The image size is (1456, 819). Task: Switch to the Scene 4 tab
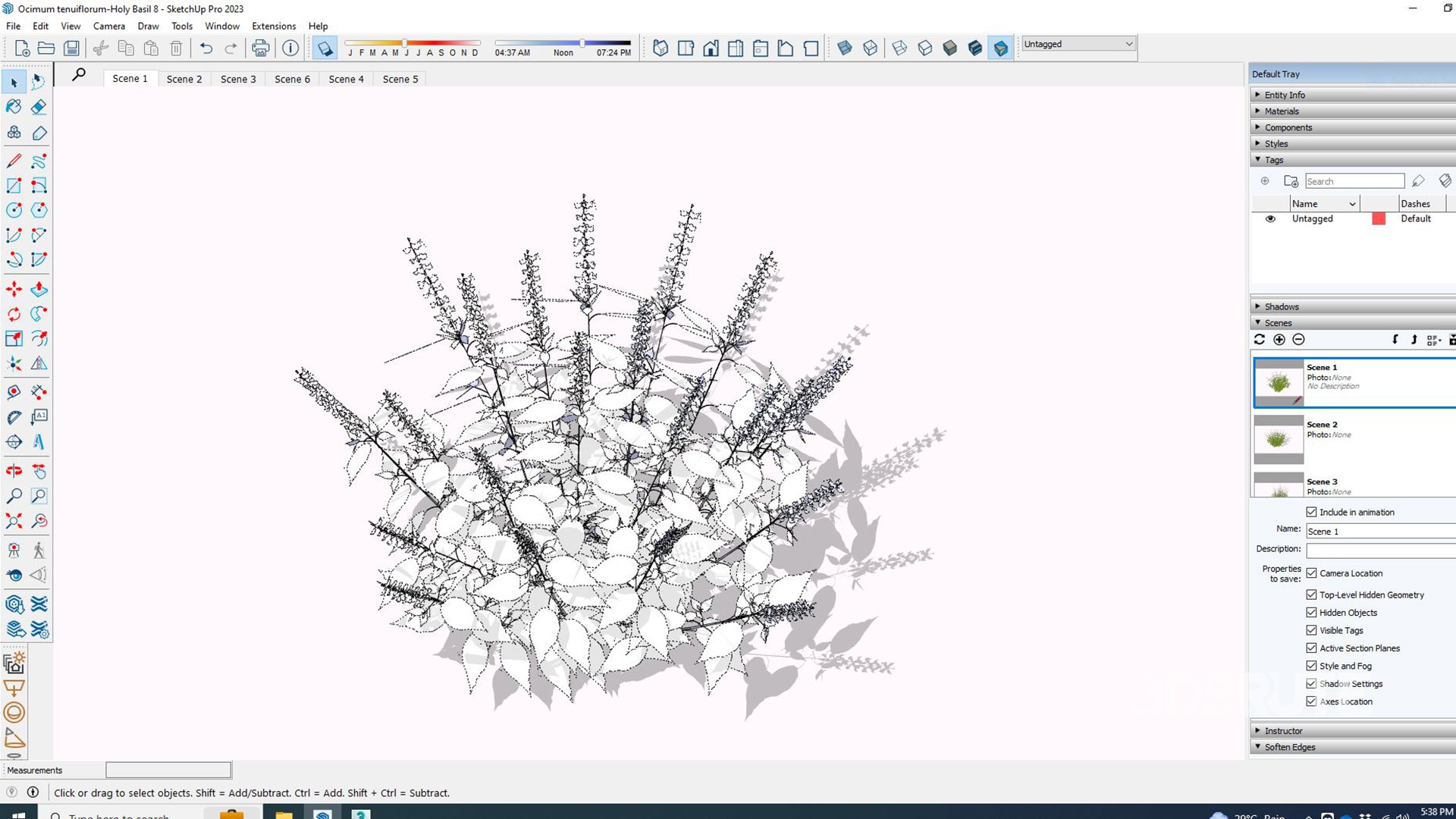[346, 79]
